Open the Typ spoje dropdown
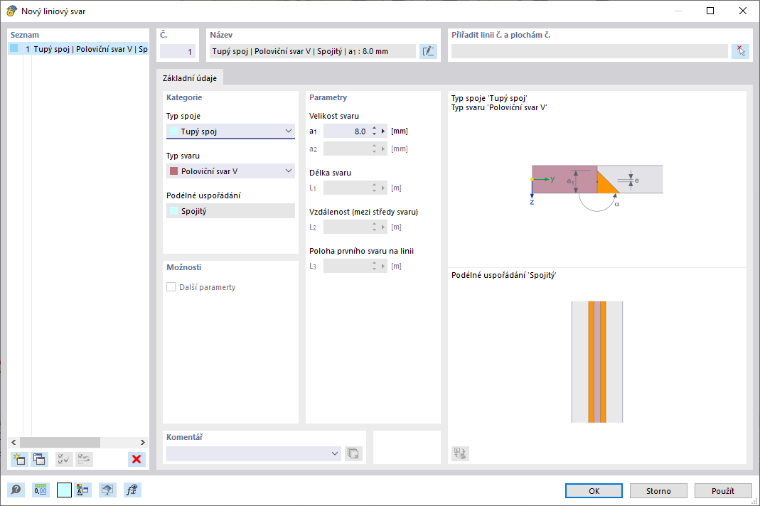The image size is (760, 506). [x=230, y=131]
